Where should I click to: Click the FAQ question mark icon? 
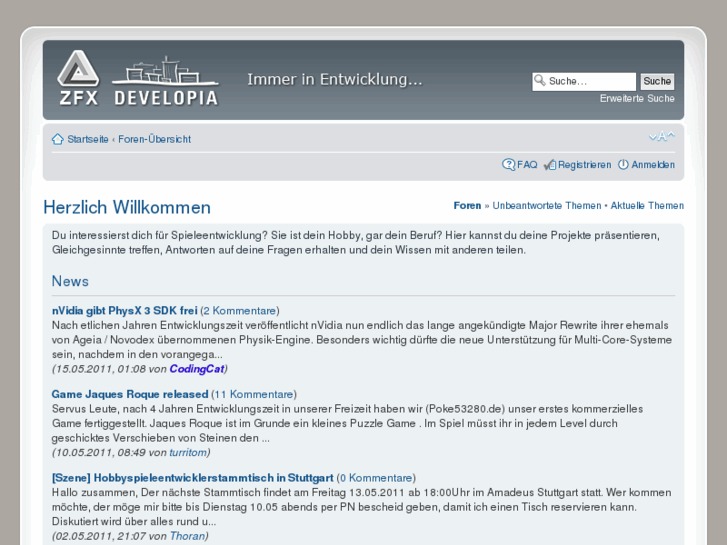click(x=508, y=165)
